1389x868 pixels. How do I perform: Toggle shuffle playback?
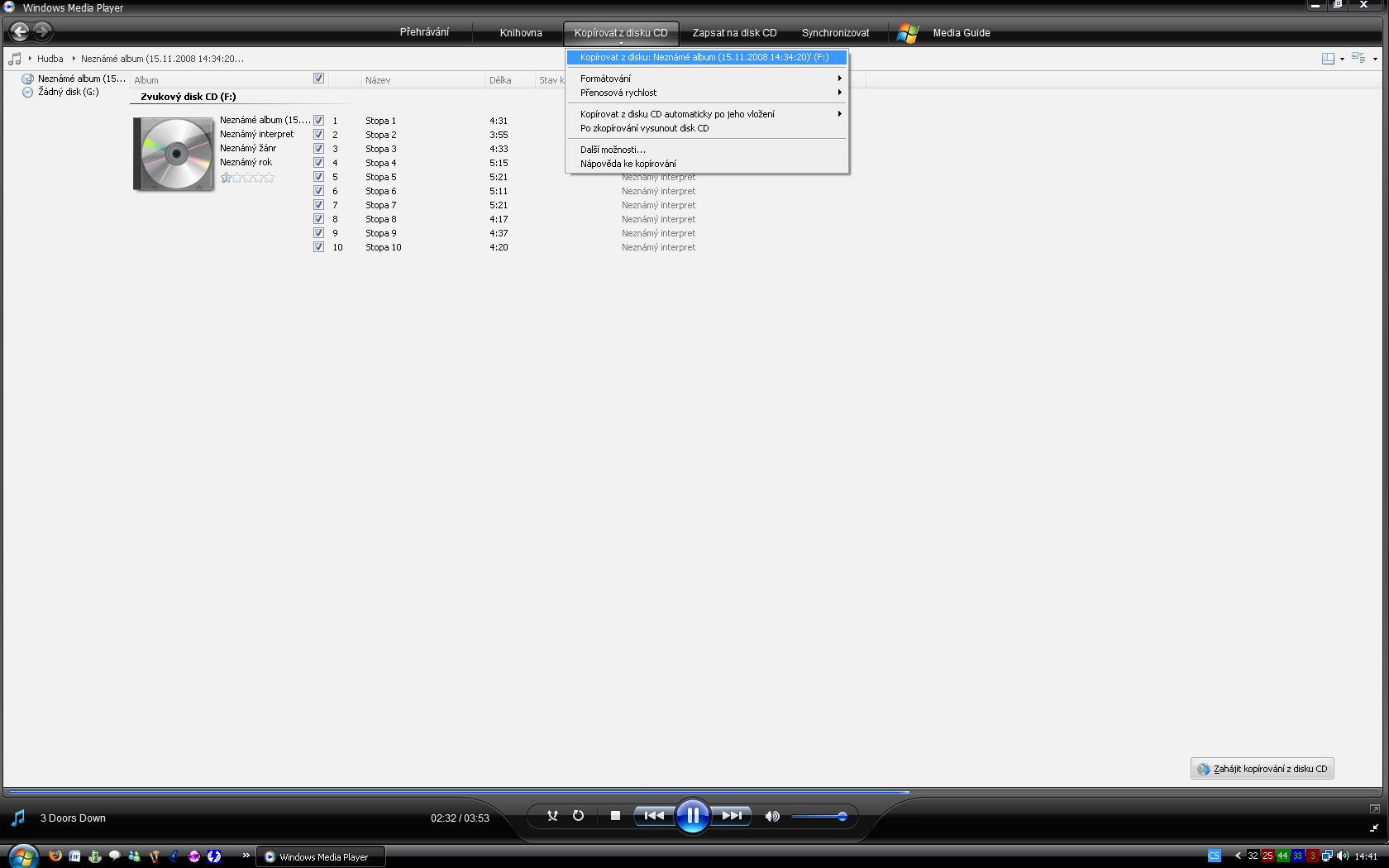pos(552,816)
